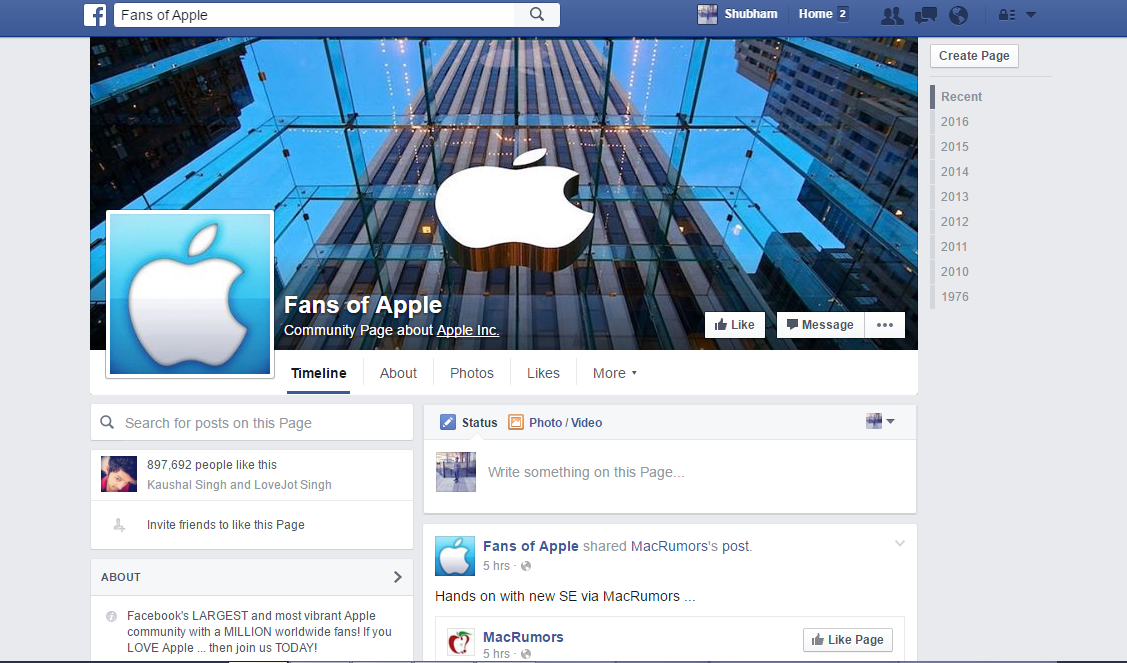This screenshot has height=663, width=1127.
Task: Click Write something on this Page field
Action: pos(586,472)
